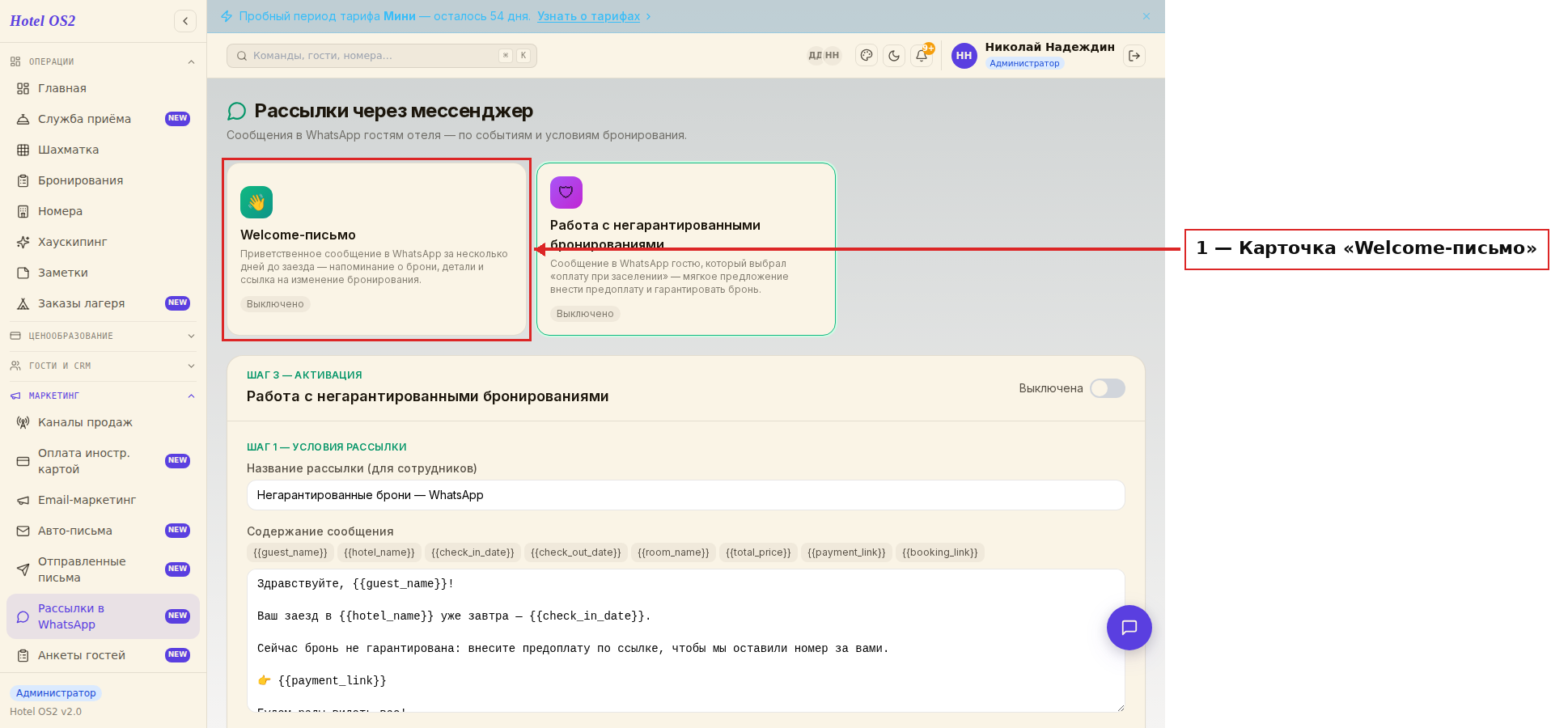Click the purple shield card icon
Viewport: 1568px width, 728px height.
click(x=566, y=193)
